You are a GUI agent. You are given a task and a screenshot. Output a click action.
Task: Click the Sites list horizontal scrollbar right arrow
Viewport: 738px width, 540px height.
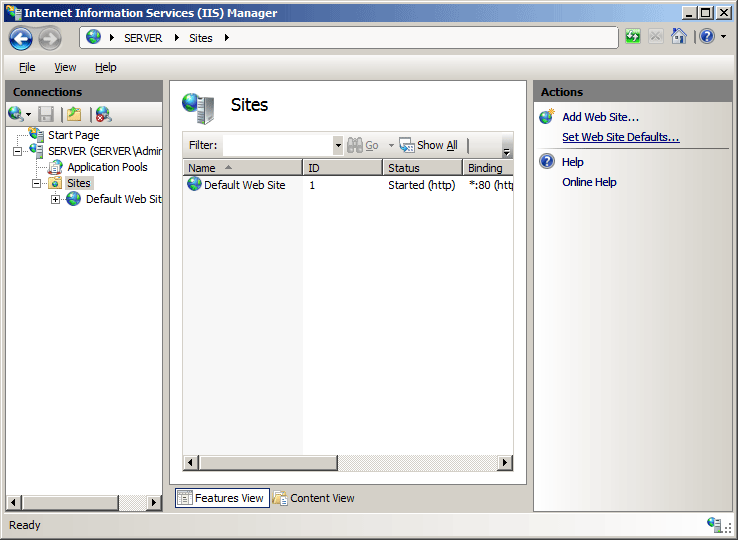coord(505,463)
